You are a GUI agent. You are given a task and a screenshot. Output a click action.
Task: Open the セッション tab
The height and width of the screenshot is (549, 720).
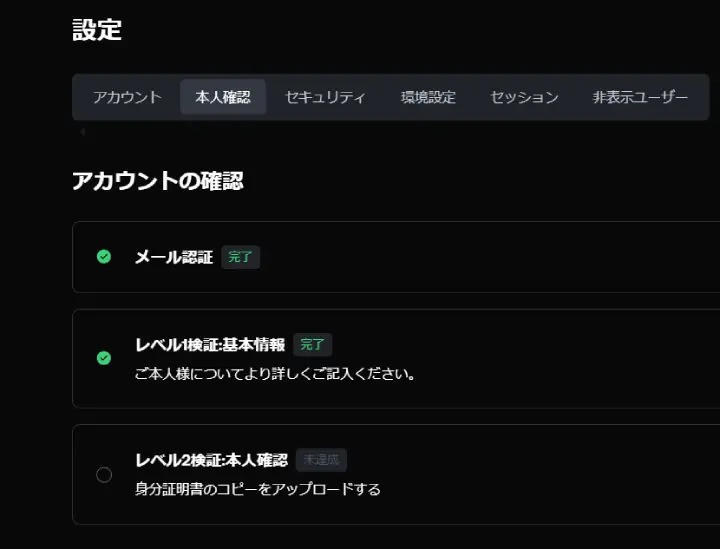[x=524, y=97]
